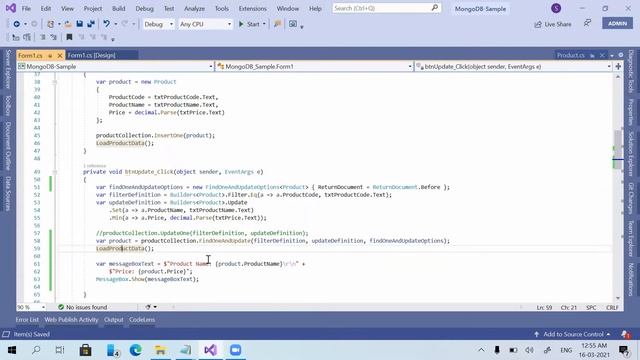Click the ADMIN badge button
Screen dimensions: 640x360
617,24
